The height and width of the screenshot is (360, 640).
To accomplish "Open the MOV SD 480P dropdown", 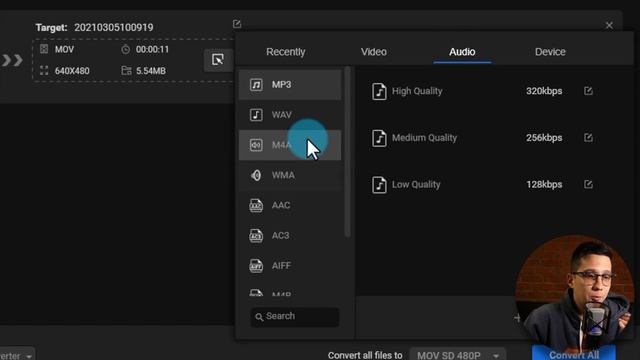I will point(458,355).
